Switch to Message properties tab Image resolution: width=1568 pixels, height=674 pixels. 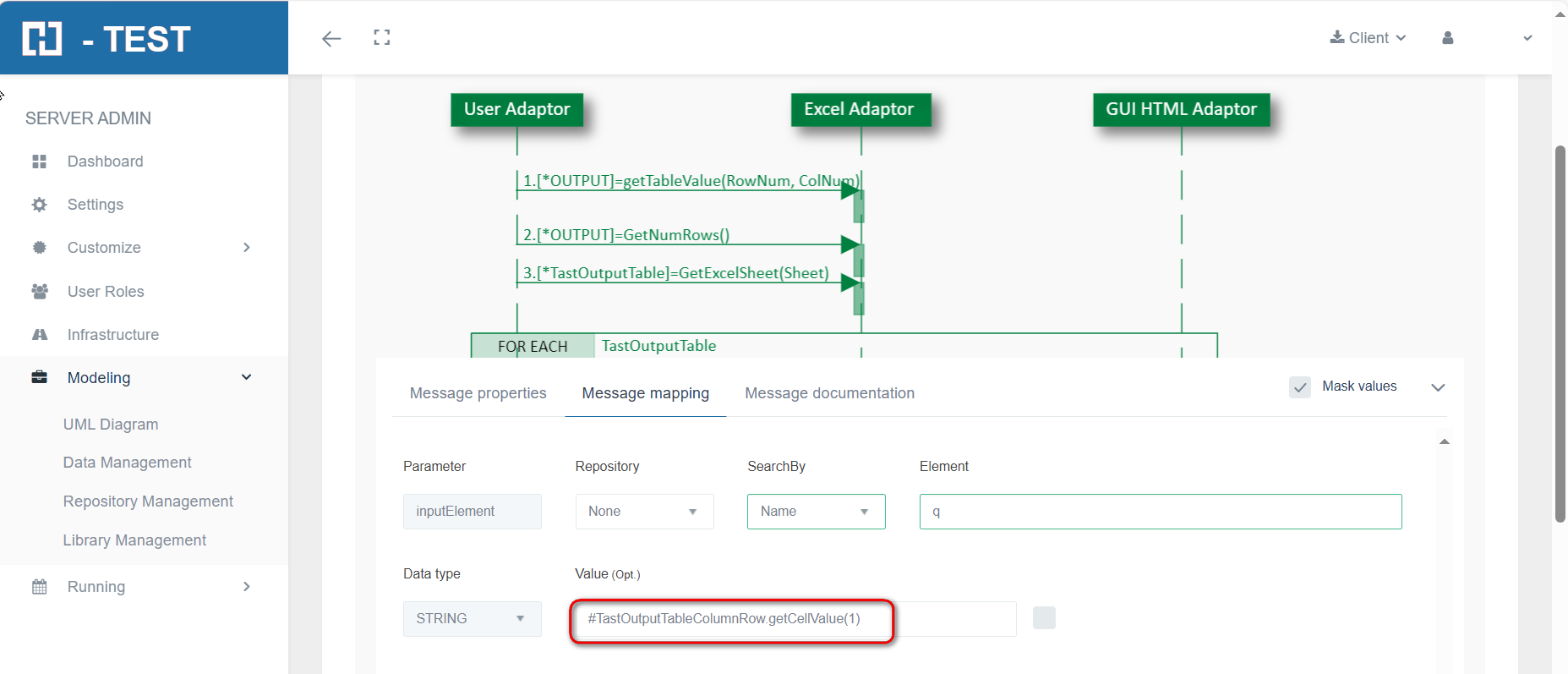478,393
